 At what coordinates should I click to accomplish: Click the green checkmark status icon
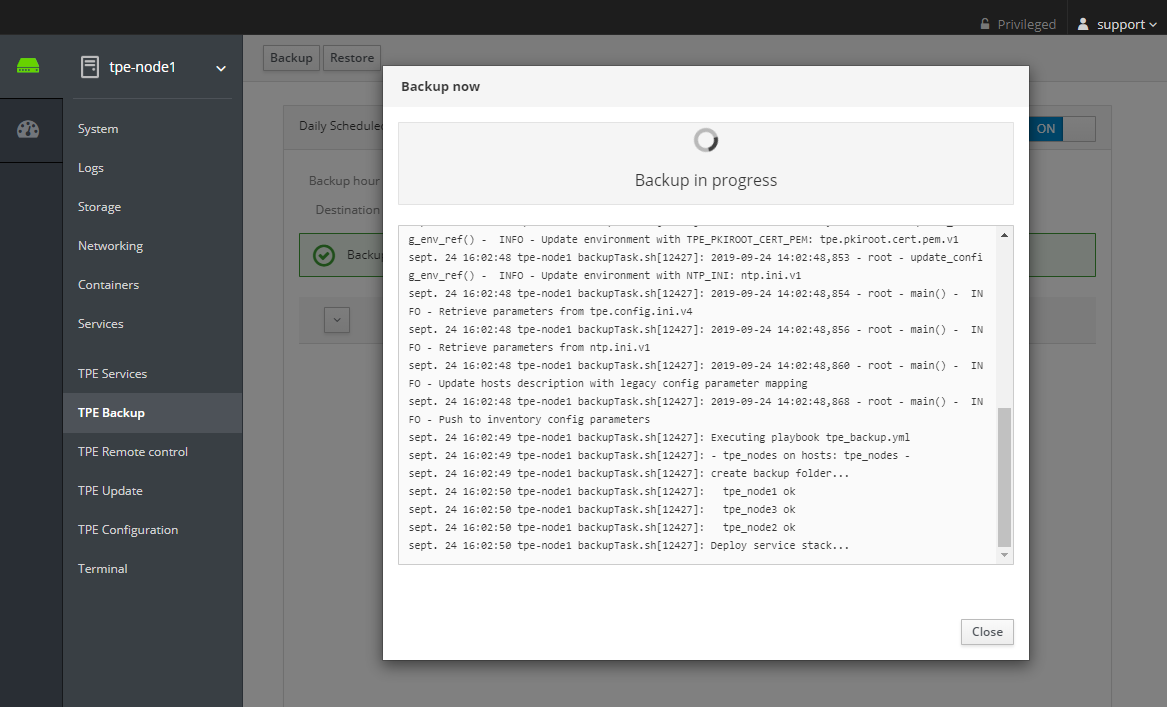click(x=324, y=255)
